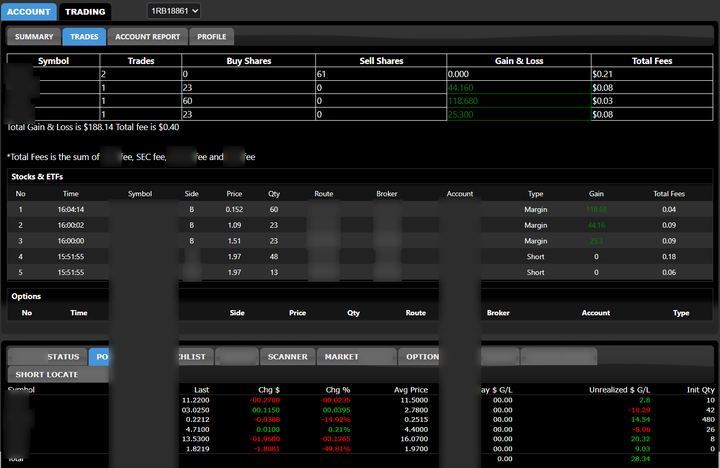
Task: Open the TRADING main tab
Action: pos(85,11)
